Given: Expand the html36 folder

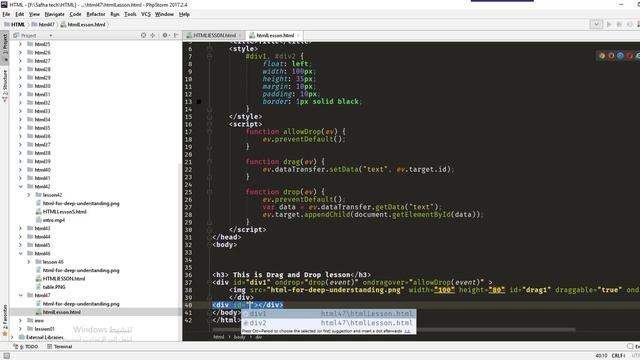Looking at the screenshot, I should pos(20,136).
